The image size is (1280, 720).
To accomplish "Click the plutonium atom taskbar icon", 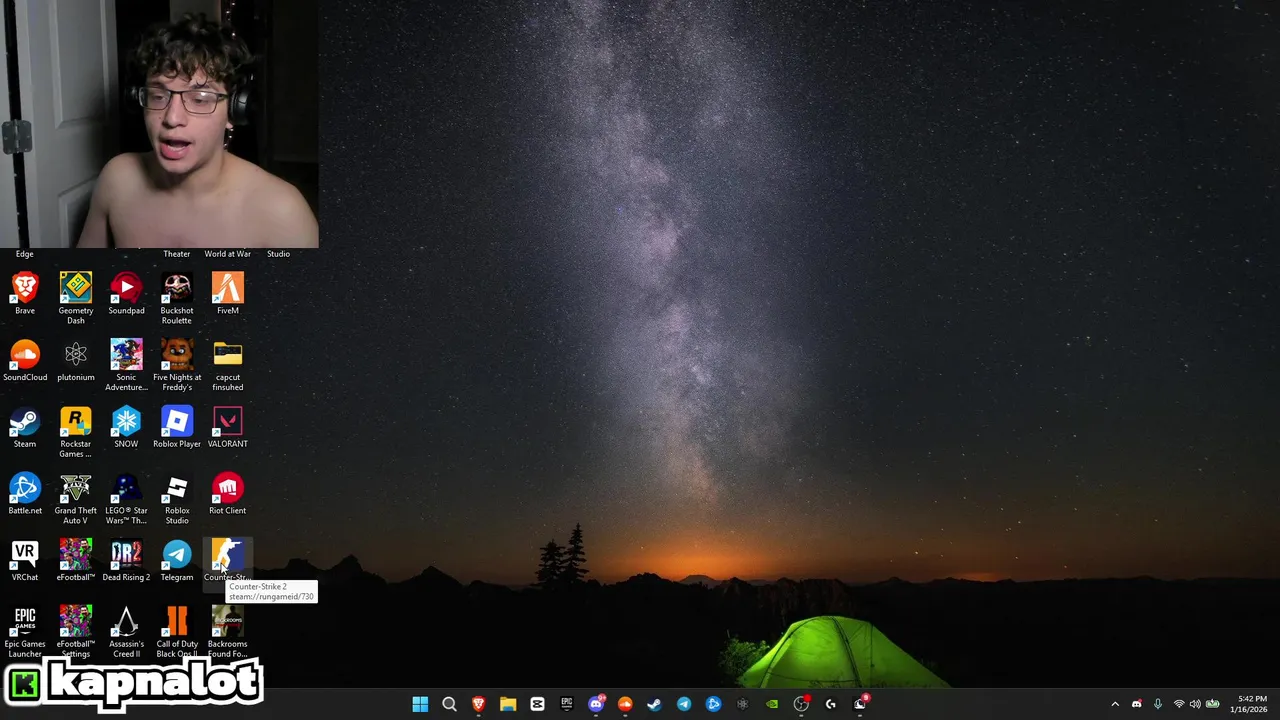I will [x=742, y=704].
